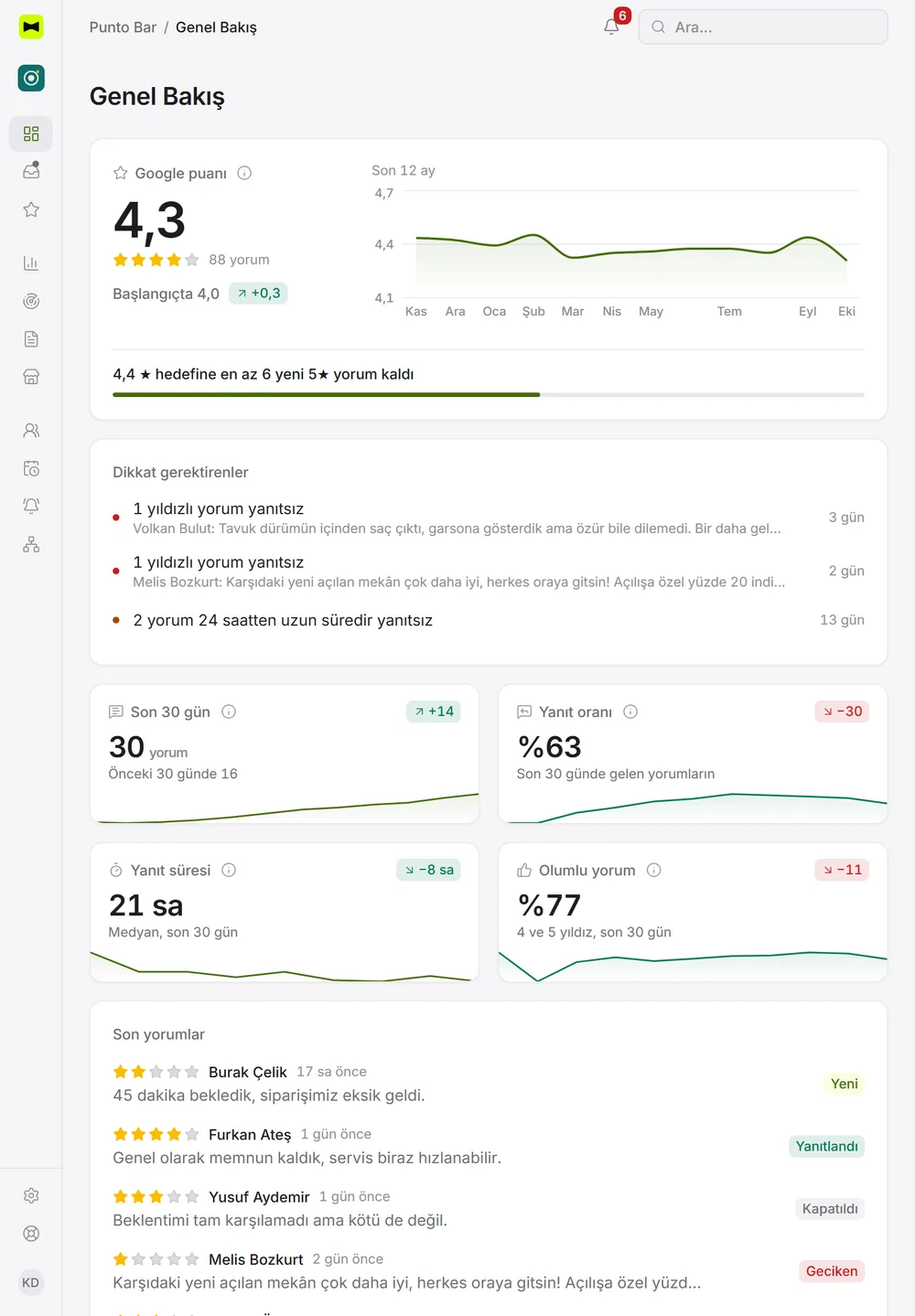Open the document icon in sidebar
The image size is (915, 1316).
click(31, 339)
